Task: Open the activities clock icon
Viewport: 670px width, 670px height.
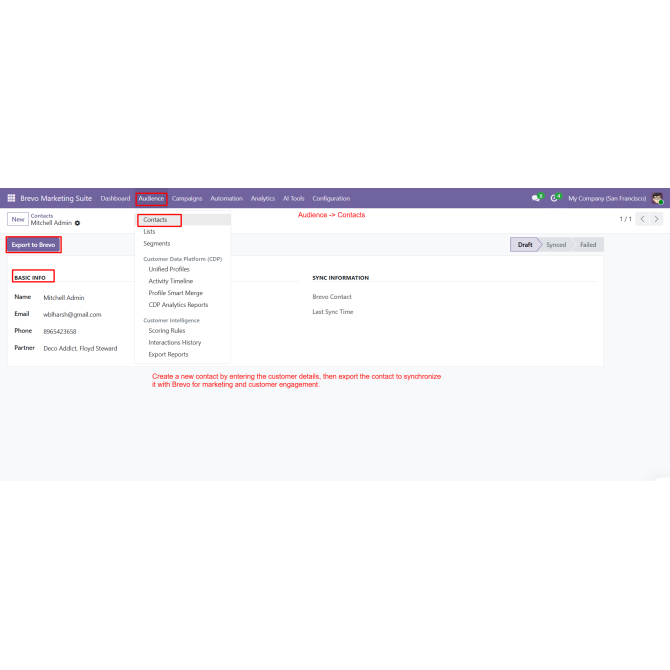Action: click(555, 198)
